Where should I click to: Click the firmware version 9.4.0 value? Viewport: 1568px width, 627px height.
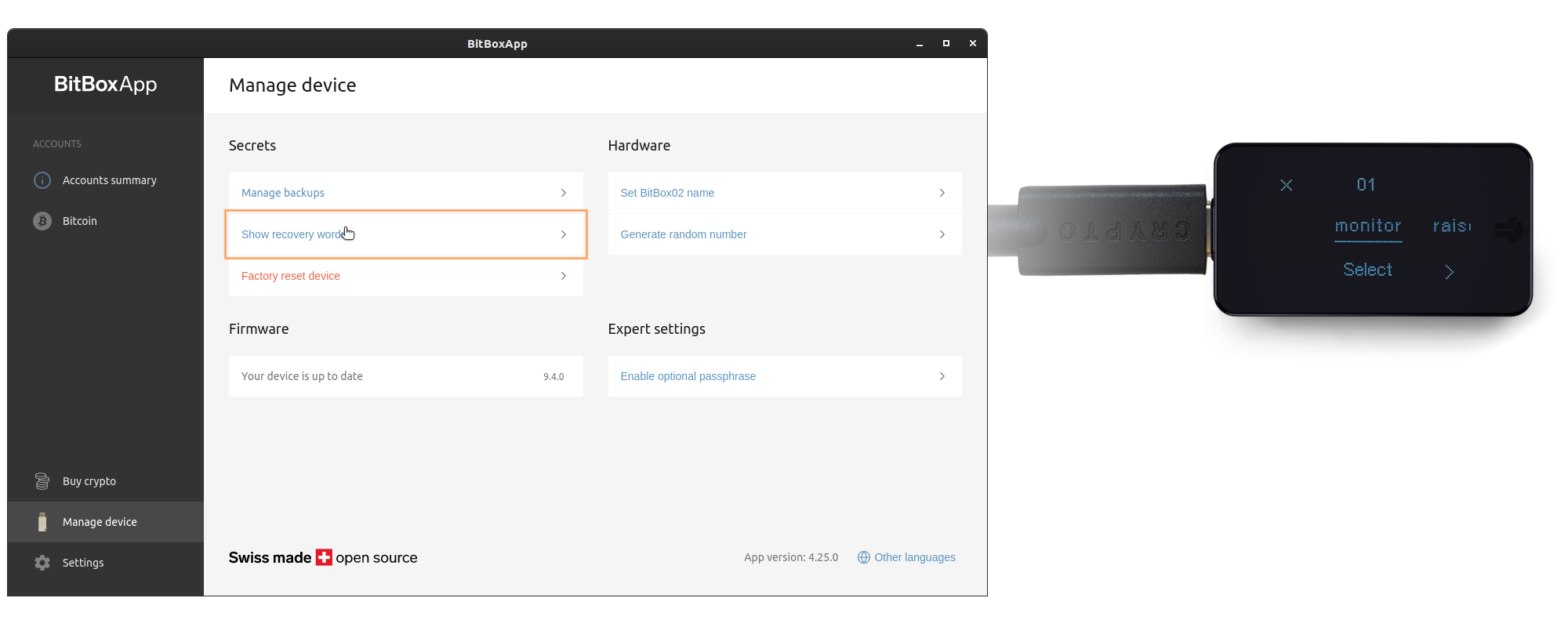pyautogui.click(x=554, y=376)
